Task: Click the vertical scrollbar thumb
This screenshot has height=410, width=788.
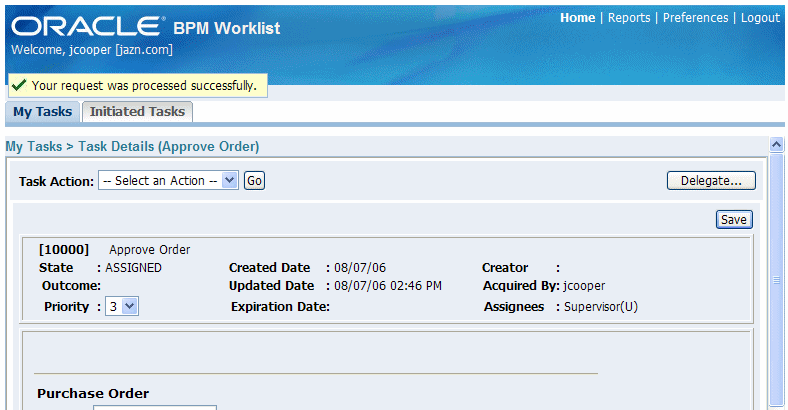Action: [776, 279]
